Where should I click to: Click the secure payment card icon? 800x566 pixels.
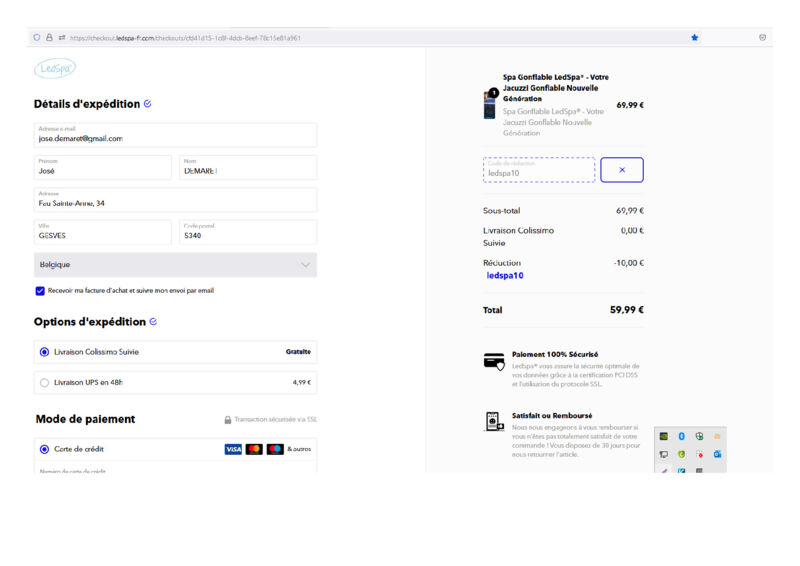(x=494, y=361)
